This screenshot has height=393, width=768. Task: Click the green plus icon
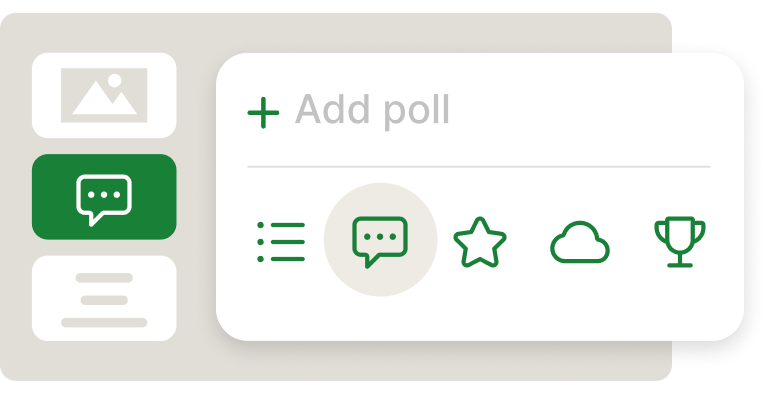click(x=263, y=112)
